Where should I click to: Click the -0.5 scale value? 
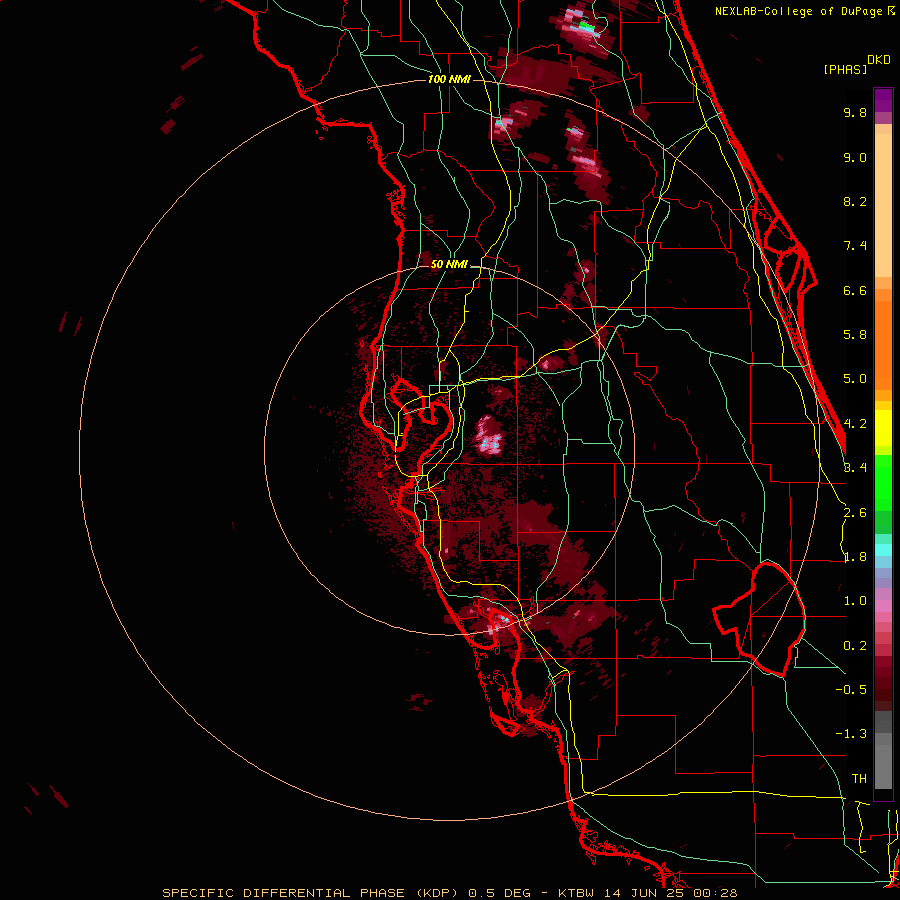[851, 690]
